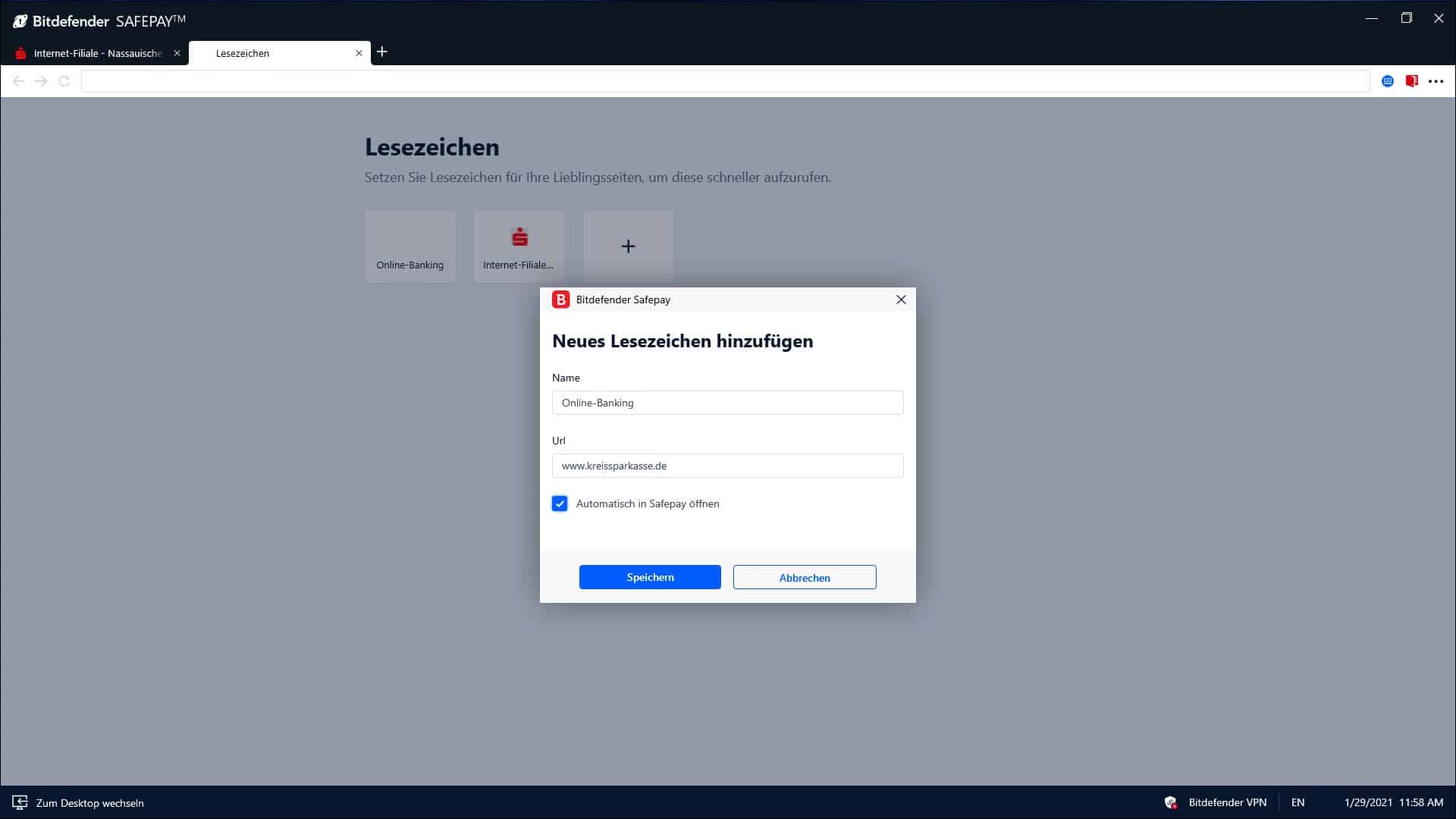This screenshot has height=819, width=1456.
Task: Click the Bitdefender B logo in dialog
Action: (x=560, y=300)
